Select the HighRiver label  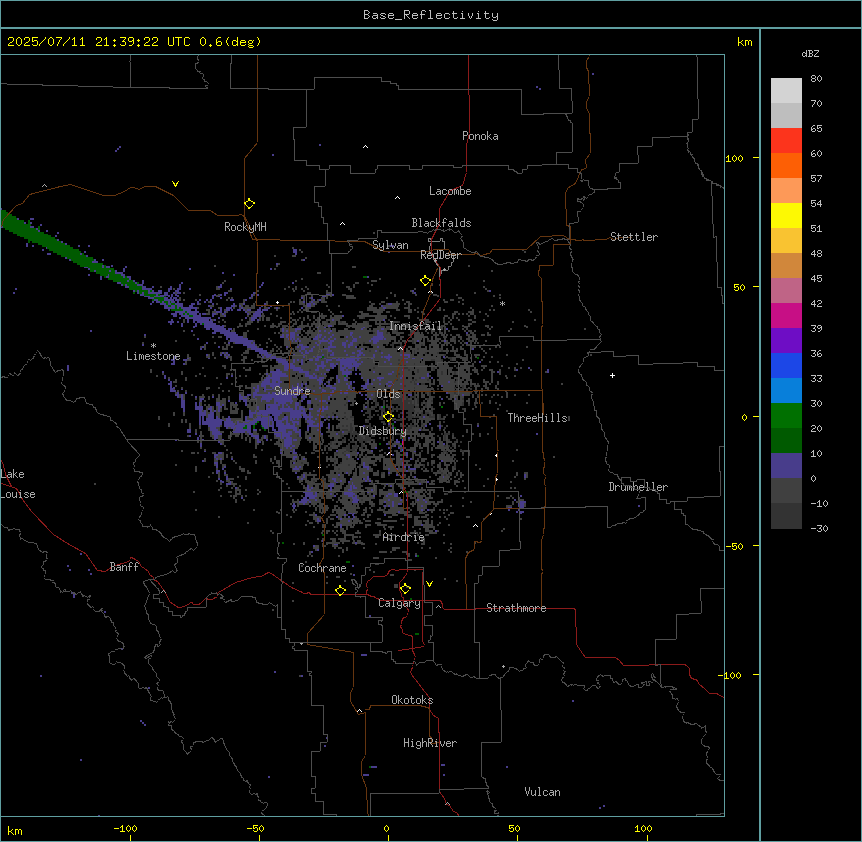click(x=430, y=743)
